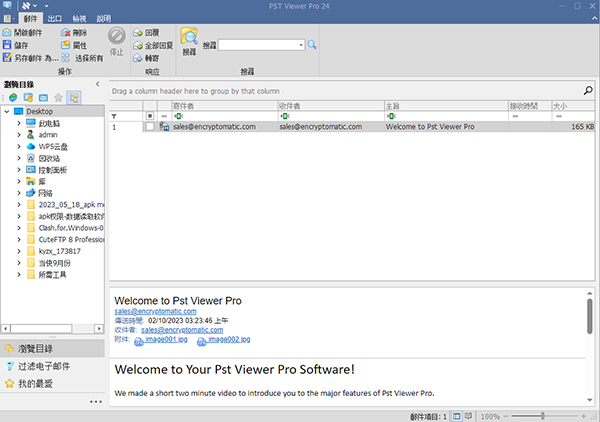The image size is (600, 422).
Task: Click normal layout icon in status bar
Action: tap(457, 416)
